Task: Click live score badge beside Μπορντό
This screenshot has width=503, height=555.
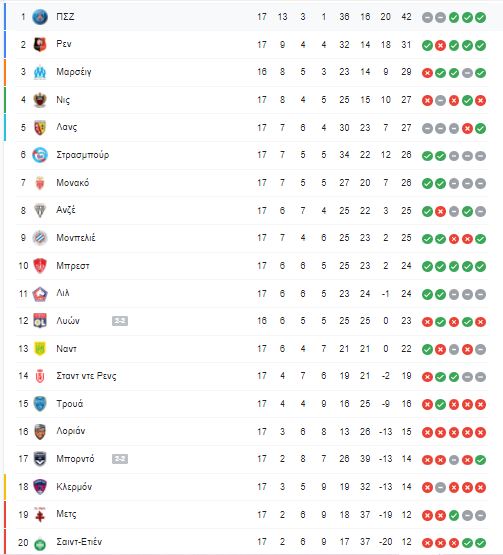Action: [120, 459]
